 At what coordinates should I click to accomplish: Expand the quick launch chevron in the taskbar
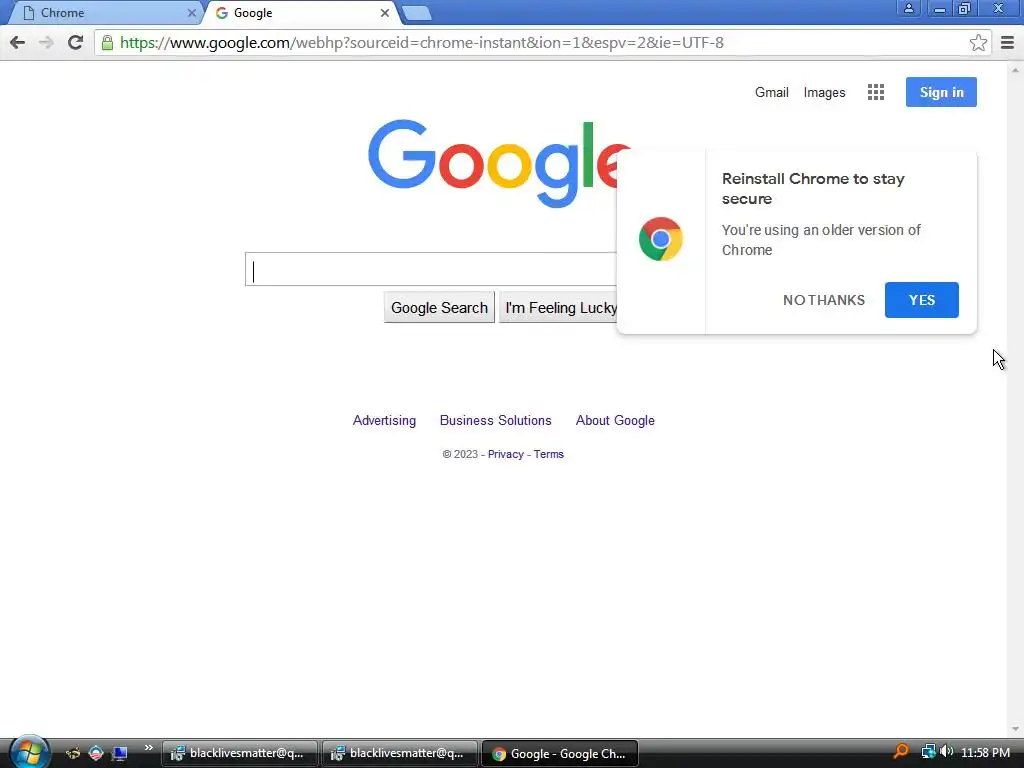[149, 748]
